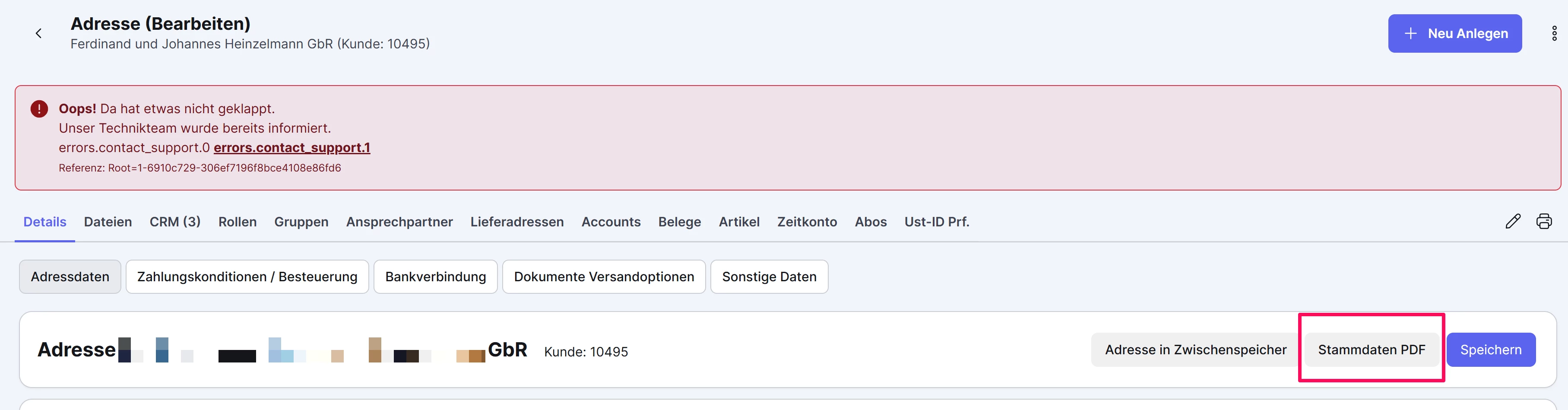The height and width of the screenshot is (410, 1568).
Task: Open the three-dot more options menu
Action: [1554, 34]
